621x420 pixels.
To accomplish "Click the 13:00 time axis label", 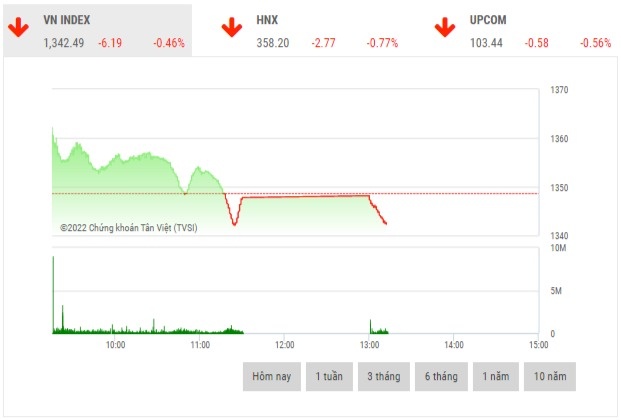I will (369, 345).
